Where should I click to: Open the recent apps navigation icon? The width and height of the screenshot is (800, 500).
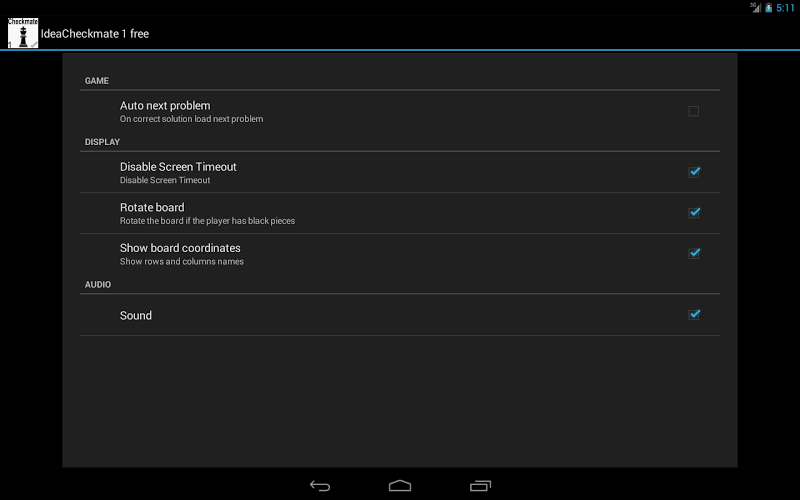point(480,486)
